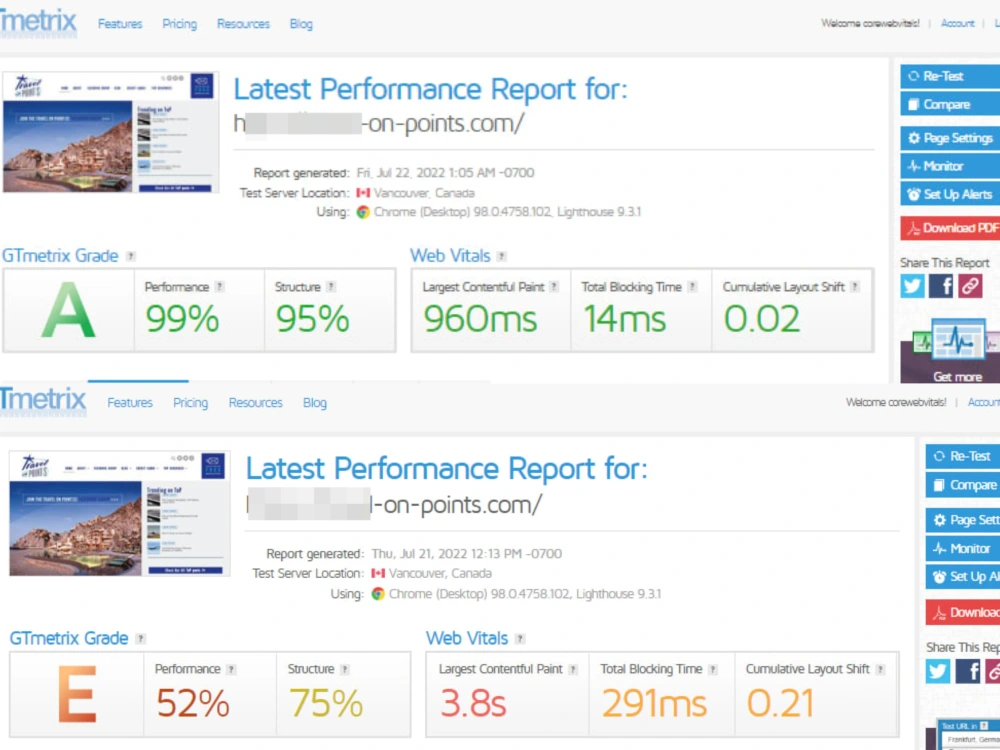This screenshot has height=750, width=1000.
Task: Click the bottom report's on-points.com URL
Action: [393, 504]
